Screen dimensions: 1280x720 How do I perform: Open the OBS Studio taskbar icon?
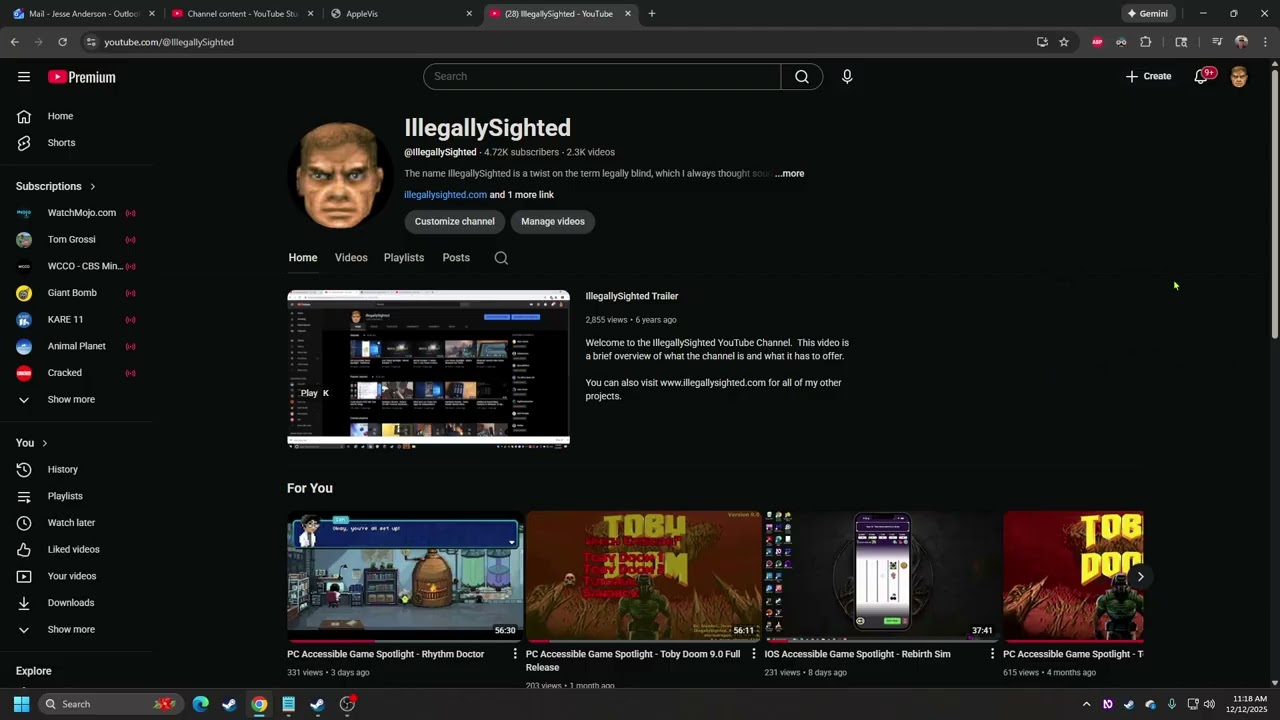[x=347, y=704]
